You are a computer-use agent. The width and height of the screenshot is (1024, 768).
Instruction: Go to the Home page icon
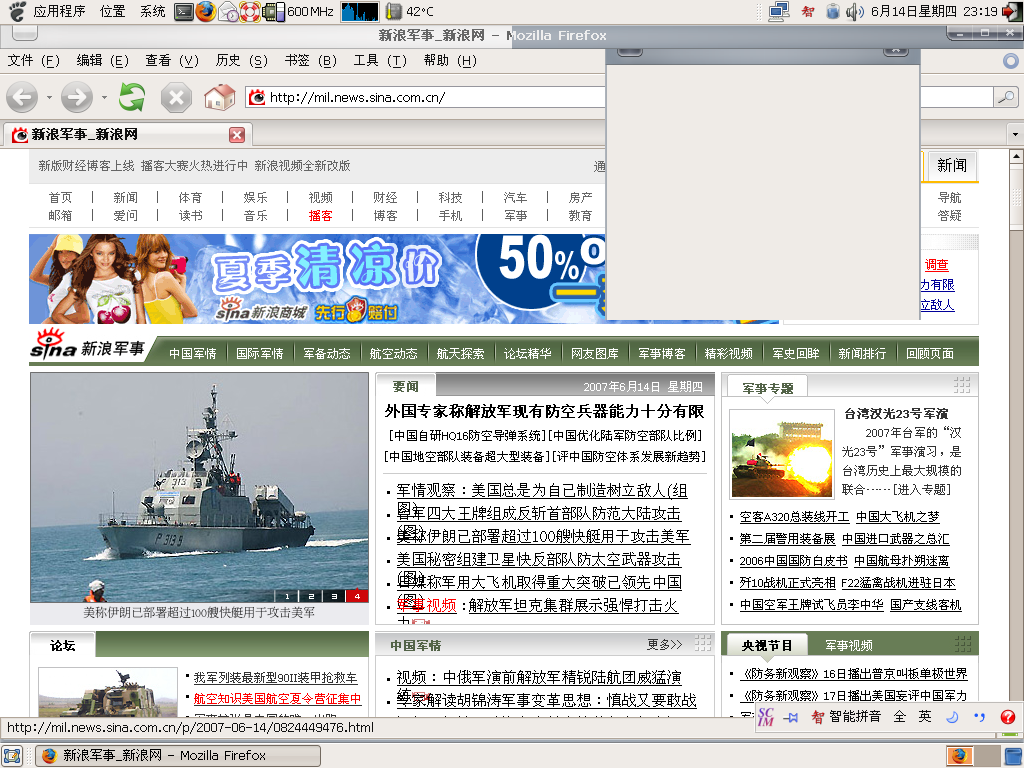click(x=219, y=97)
